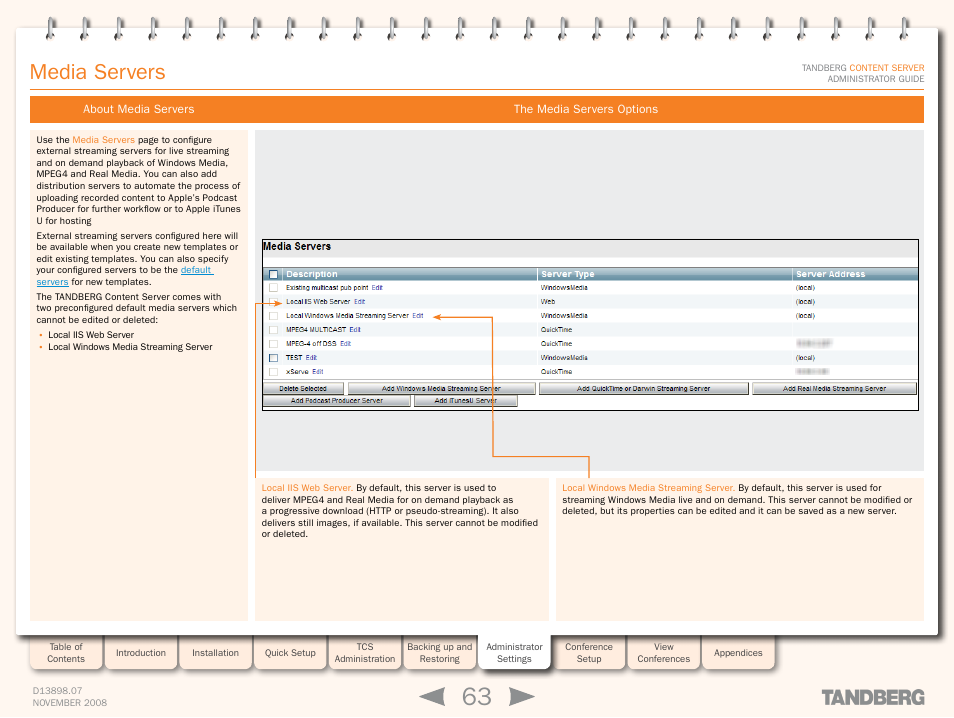Click the TANDBERG logo
The height and width of the screenshot is (718, 954).
(873, 698)
